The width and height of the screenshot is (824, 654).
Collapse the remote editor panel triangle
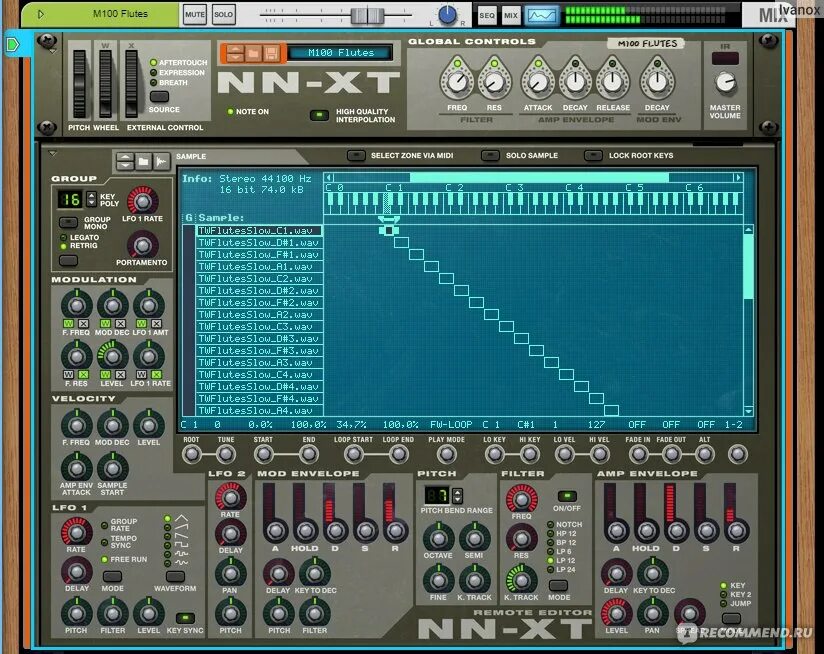[53, 153]
